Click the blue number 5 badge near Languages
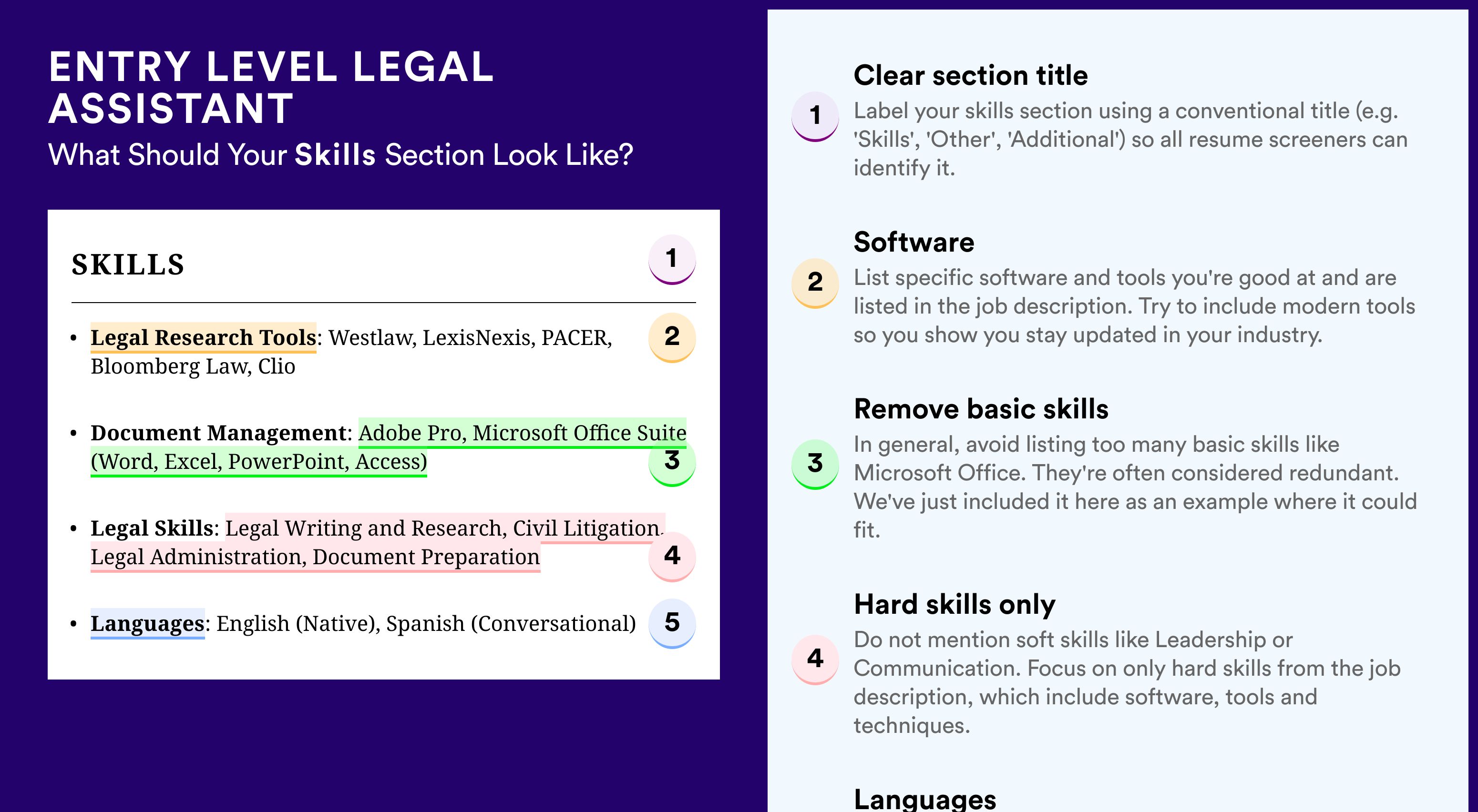Screen dimensions: 1478x812 coord(671,623)
